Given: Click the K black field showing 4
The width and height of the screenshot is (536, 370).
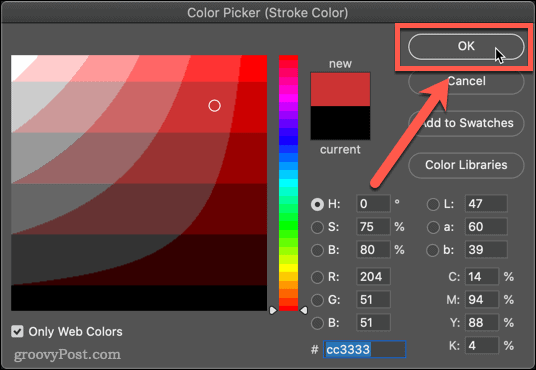Looking at the screenshot, I should coord(481,345).
